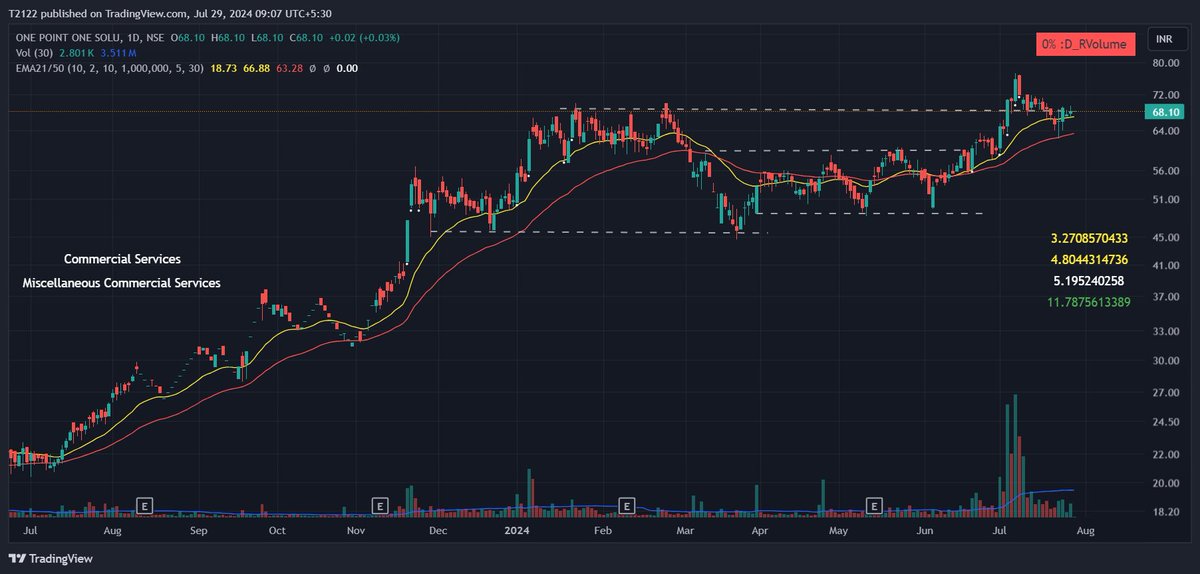Click the EMA legend value 66.88

tap(259, 68)
